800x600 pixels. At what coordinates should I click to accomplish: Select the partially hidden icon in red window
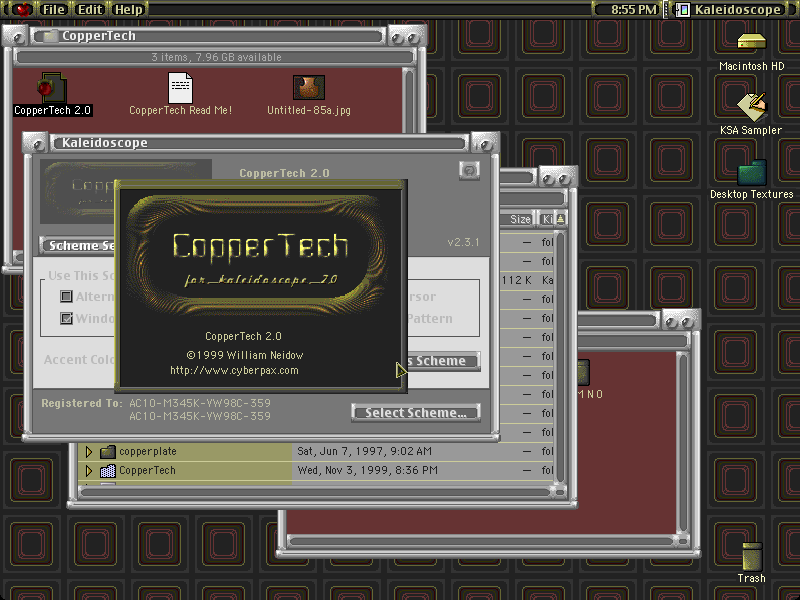pyautogui.click(x=584, y=372)
